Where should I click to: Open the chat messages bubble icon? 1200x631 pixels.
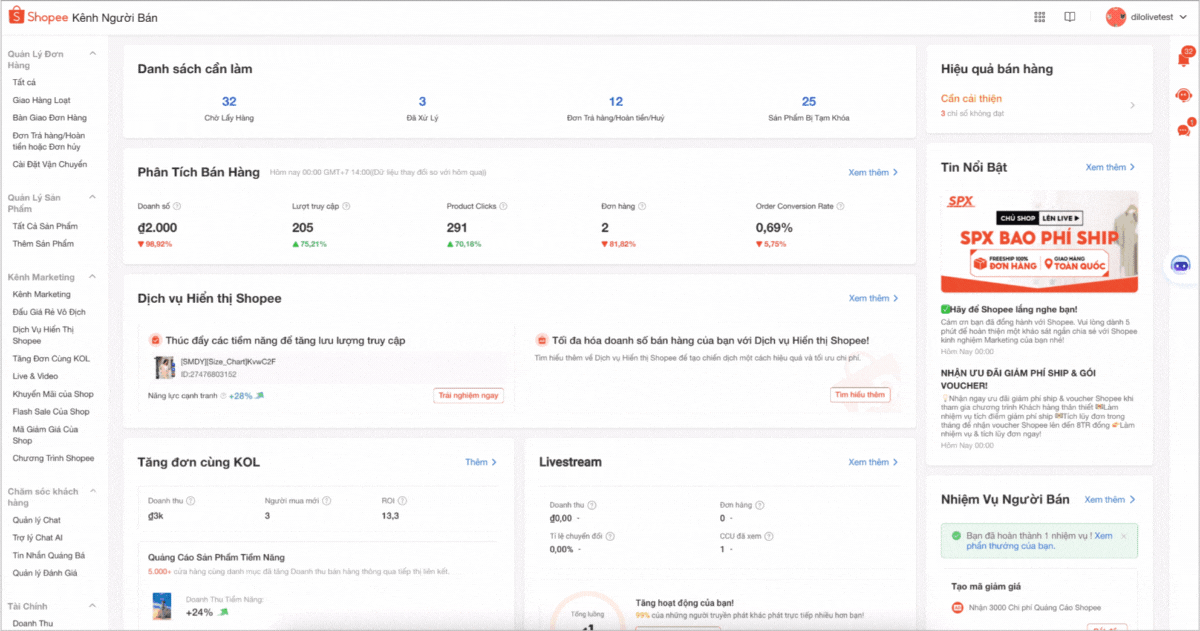click(x=1184, y=130)
